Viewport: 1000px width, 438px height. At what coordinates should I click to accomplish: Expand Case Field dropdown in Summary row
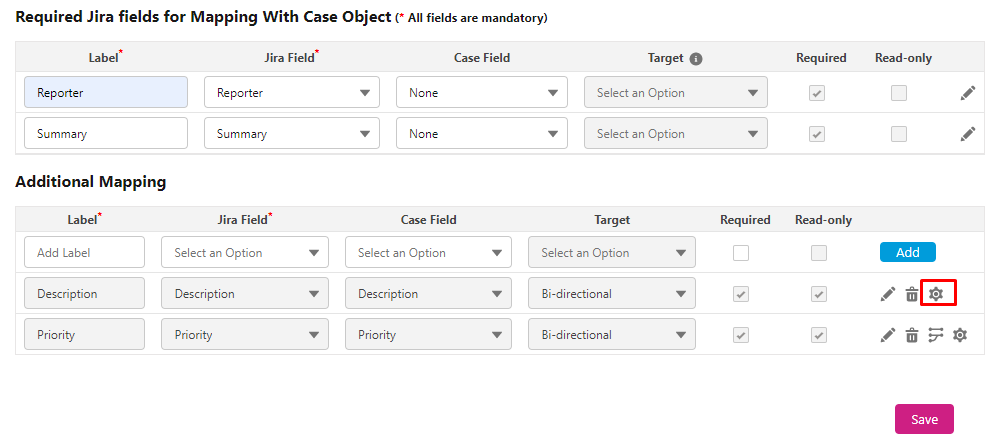[x=482, y=133]
